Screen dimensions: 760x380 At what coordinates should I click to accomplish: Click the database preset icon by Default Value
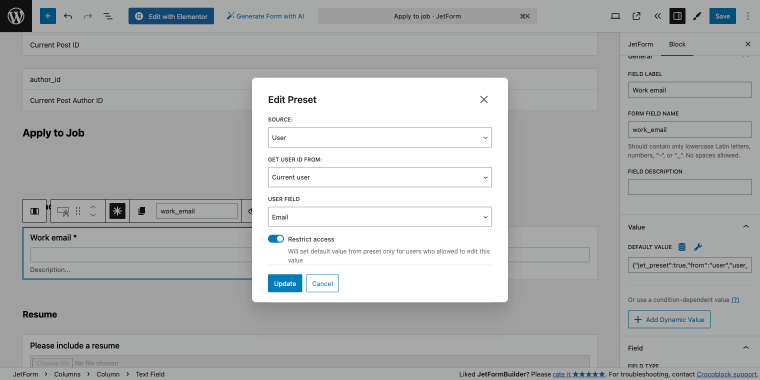click(682, 247)
